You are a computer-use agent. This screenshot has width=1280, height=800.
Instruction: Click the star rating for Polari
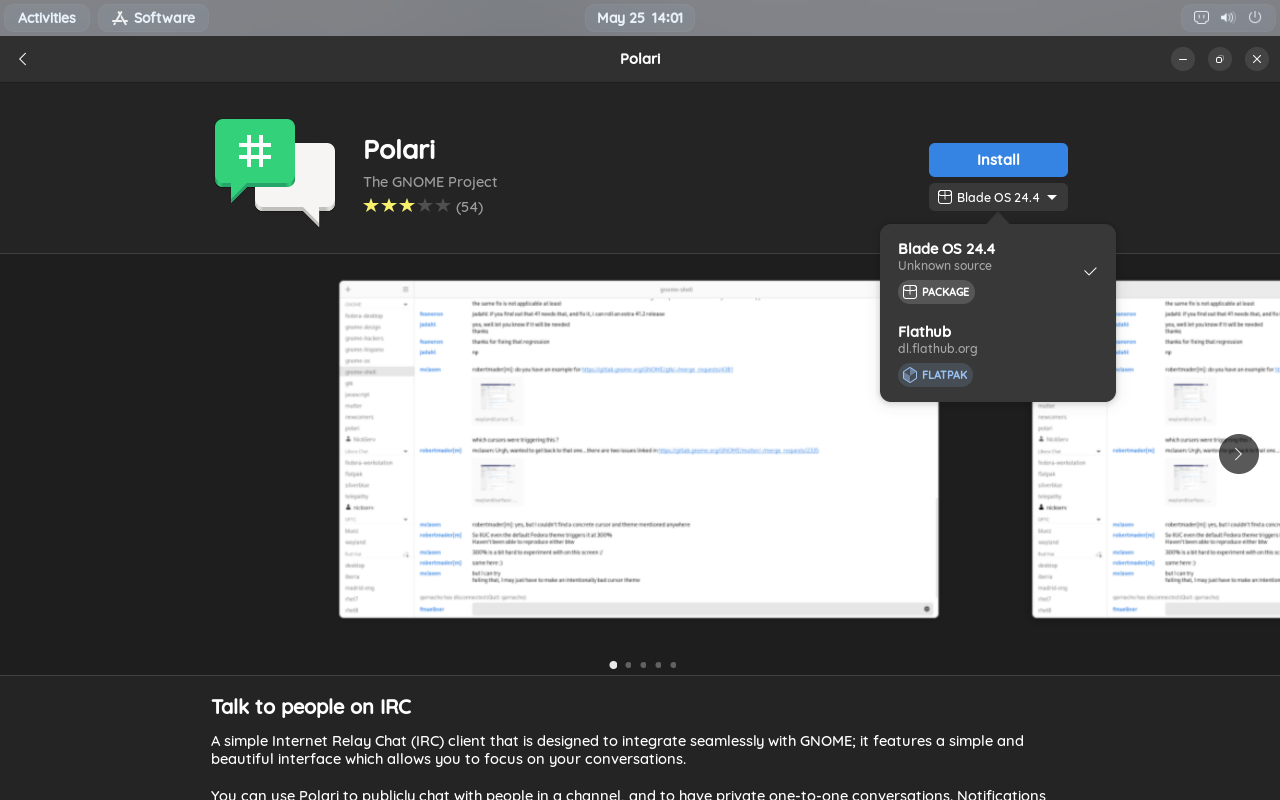click(x=407, y=206)
